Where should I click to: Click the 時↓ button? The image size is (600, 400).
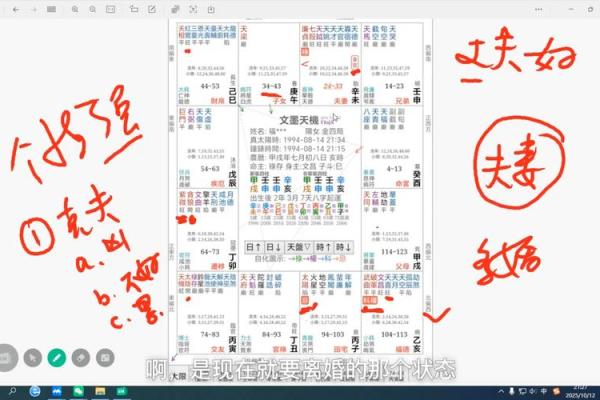pos(343,247)
